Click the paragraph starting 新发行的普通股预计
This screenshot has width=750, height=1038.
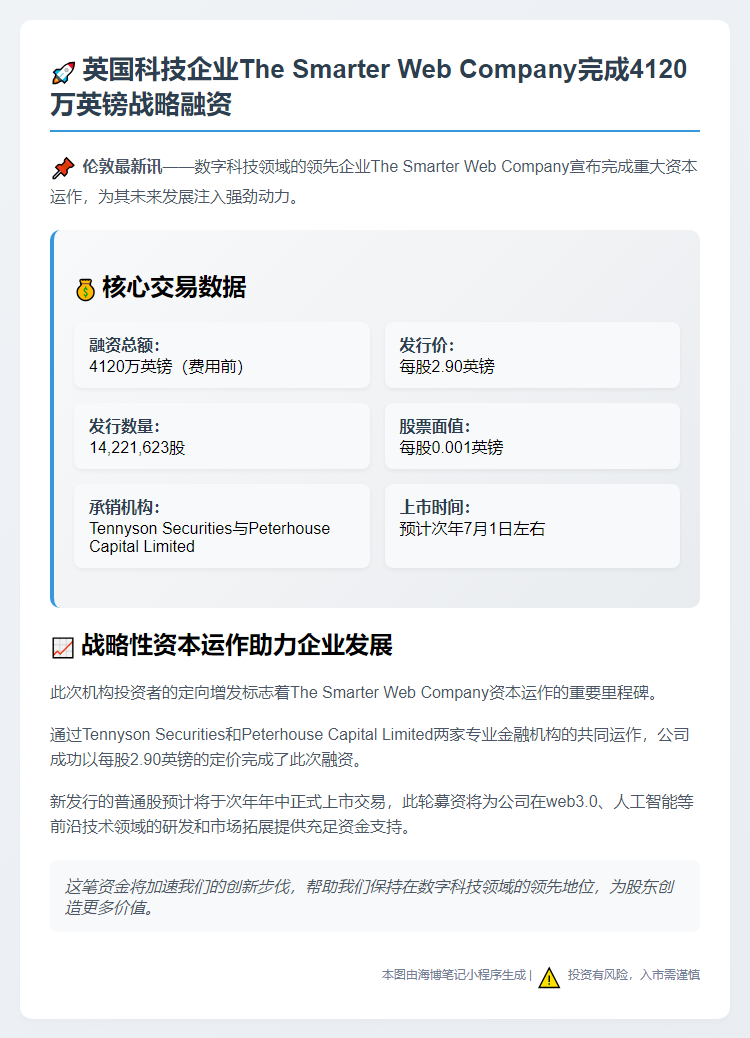pyautogui.click(x=372, y=814)
